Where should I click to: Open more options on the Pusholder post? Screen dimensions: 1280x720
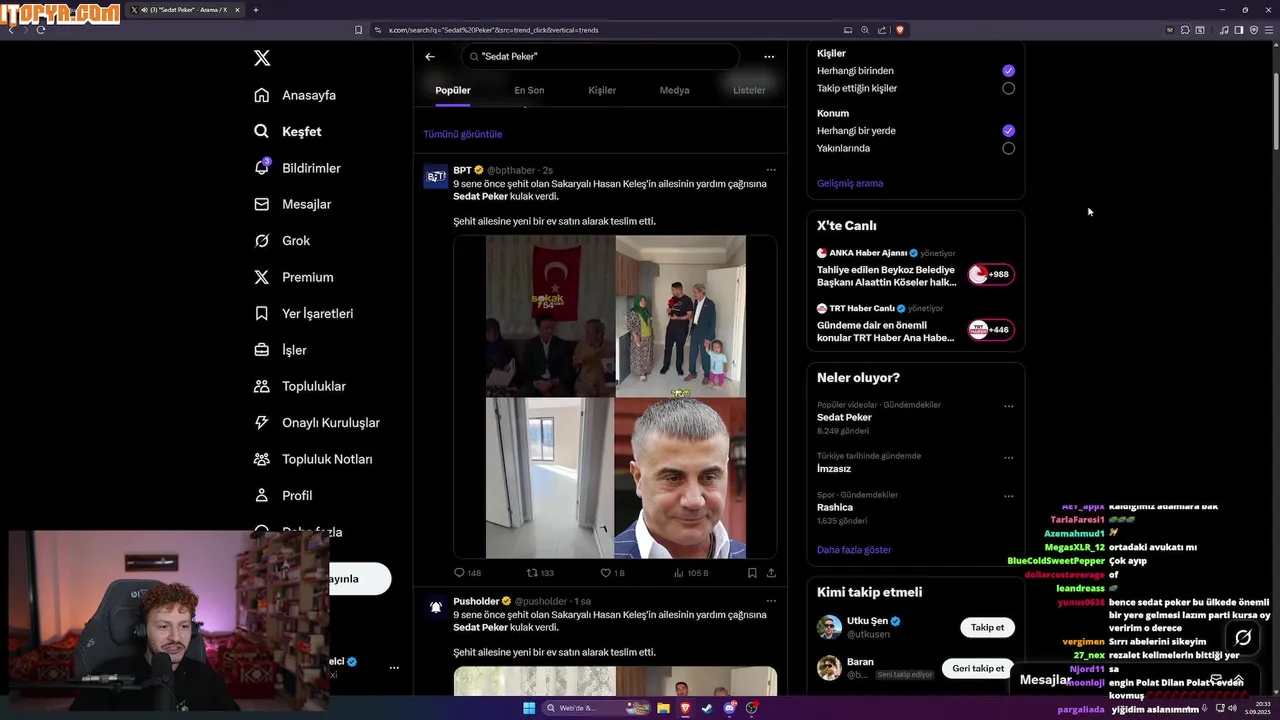(770, 601)
